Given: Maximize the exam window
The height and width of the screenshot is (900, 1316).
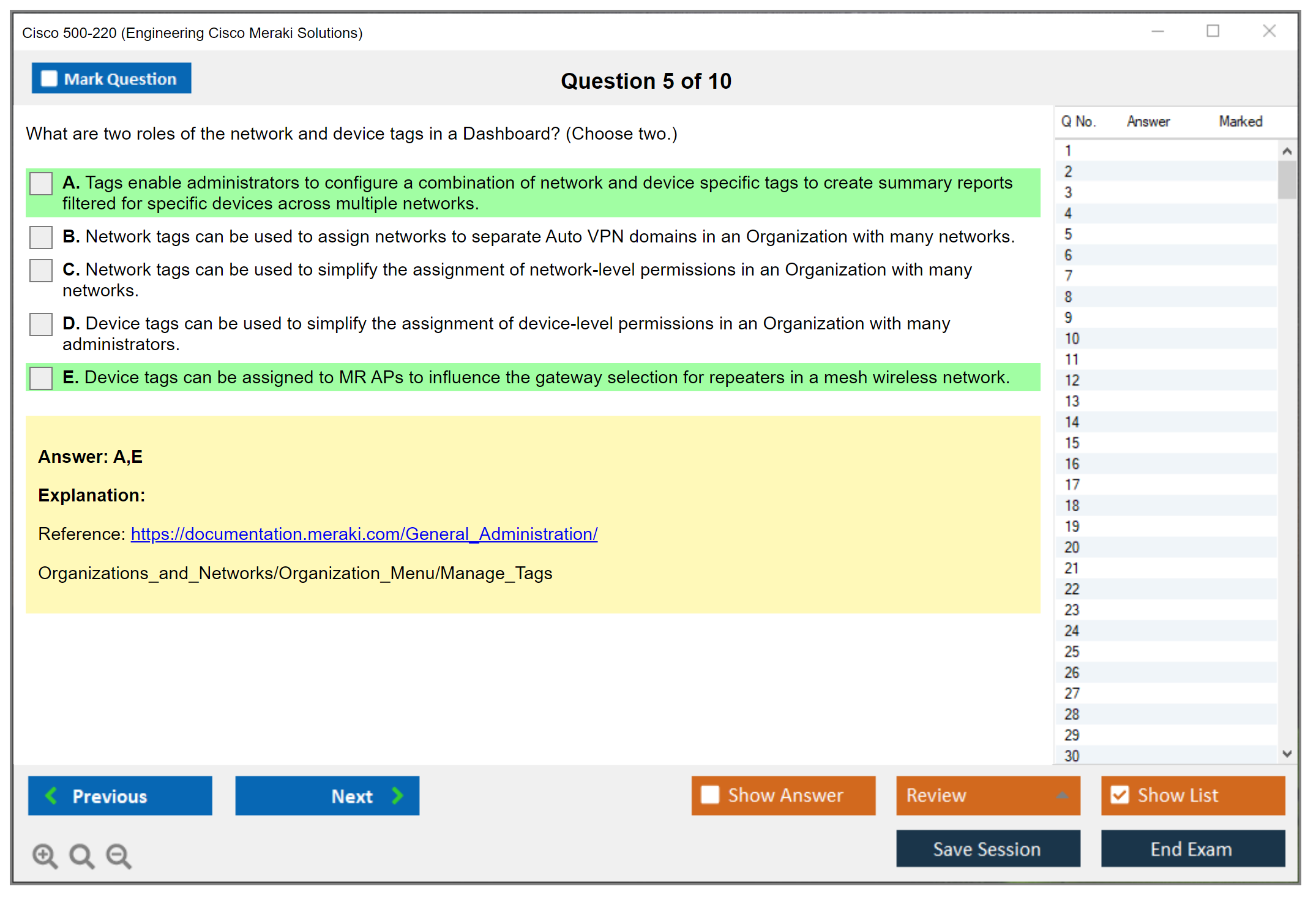Looking at the screenshot, I should tap(1213, 31).
